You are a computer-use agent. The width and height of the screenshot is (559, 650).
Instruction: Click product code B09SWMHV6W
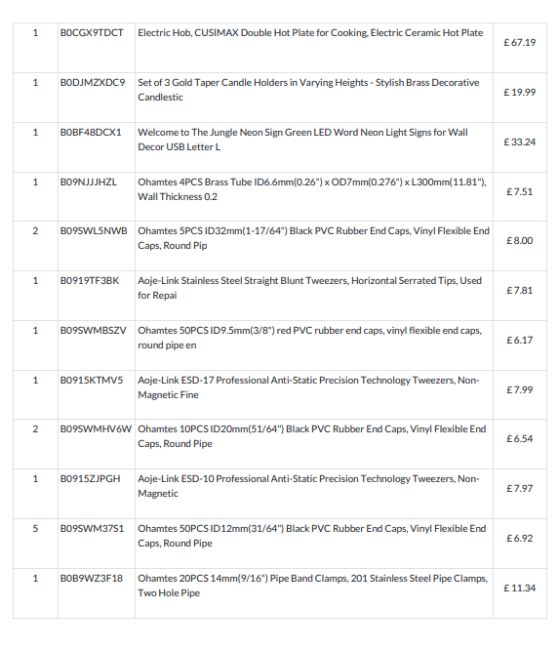[x=96, y=429]
